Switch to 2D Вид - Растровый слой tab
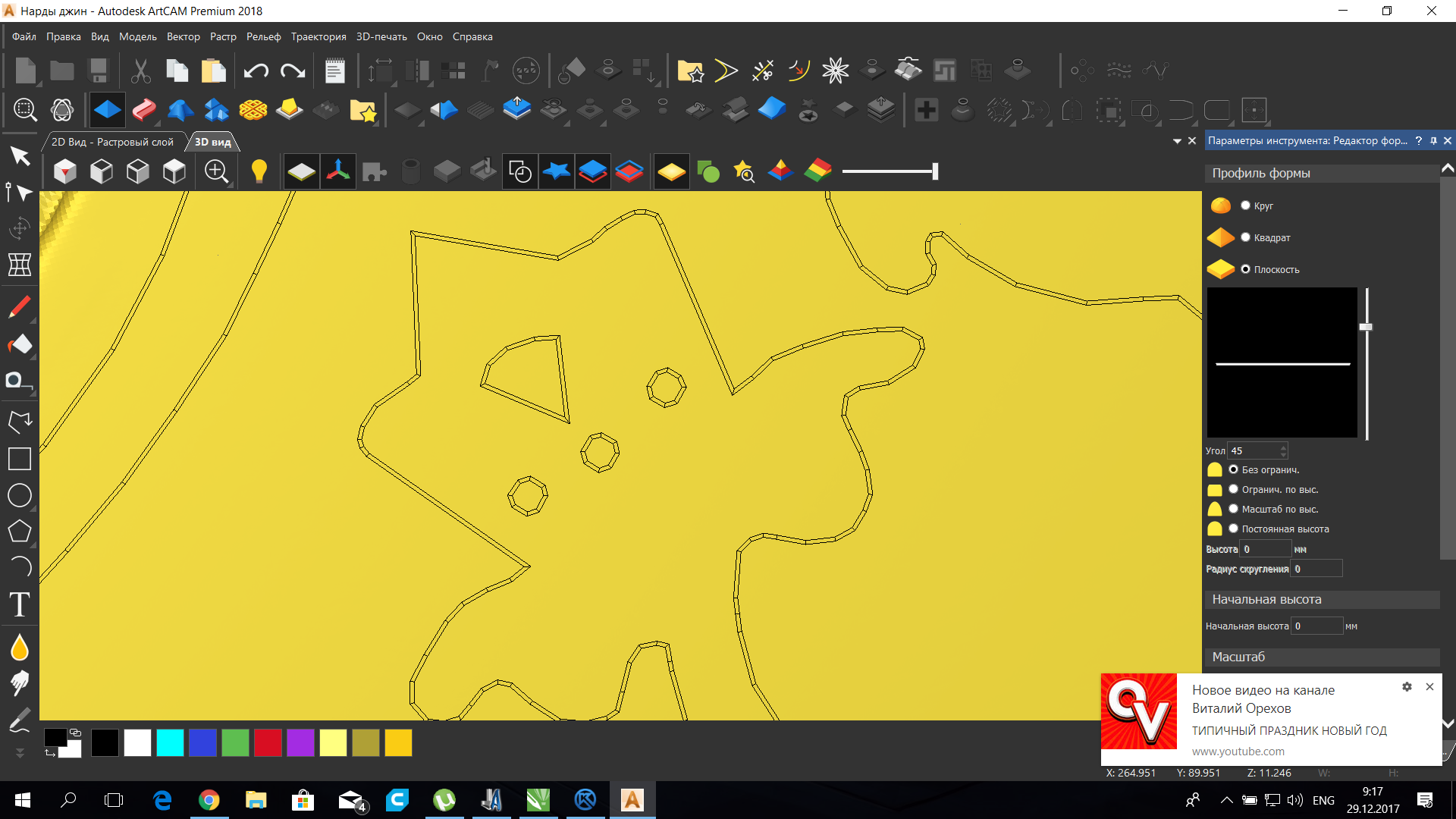This screenshot has height=819, width=1456. click(x=112, y=142)
